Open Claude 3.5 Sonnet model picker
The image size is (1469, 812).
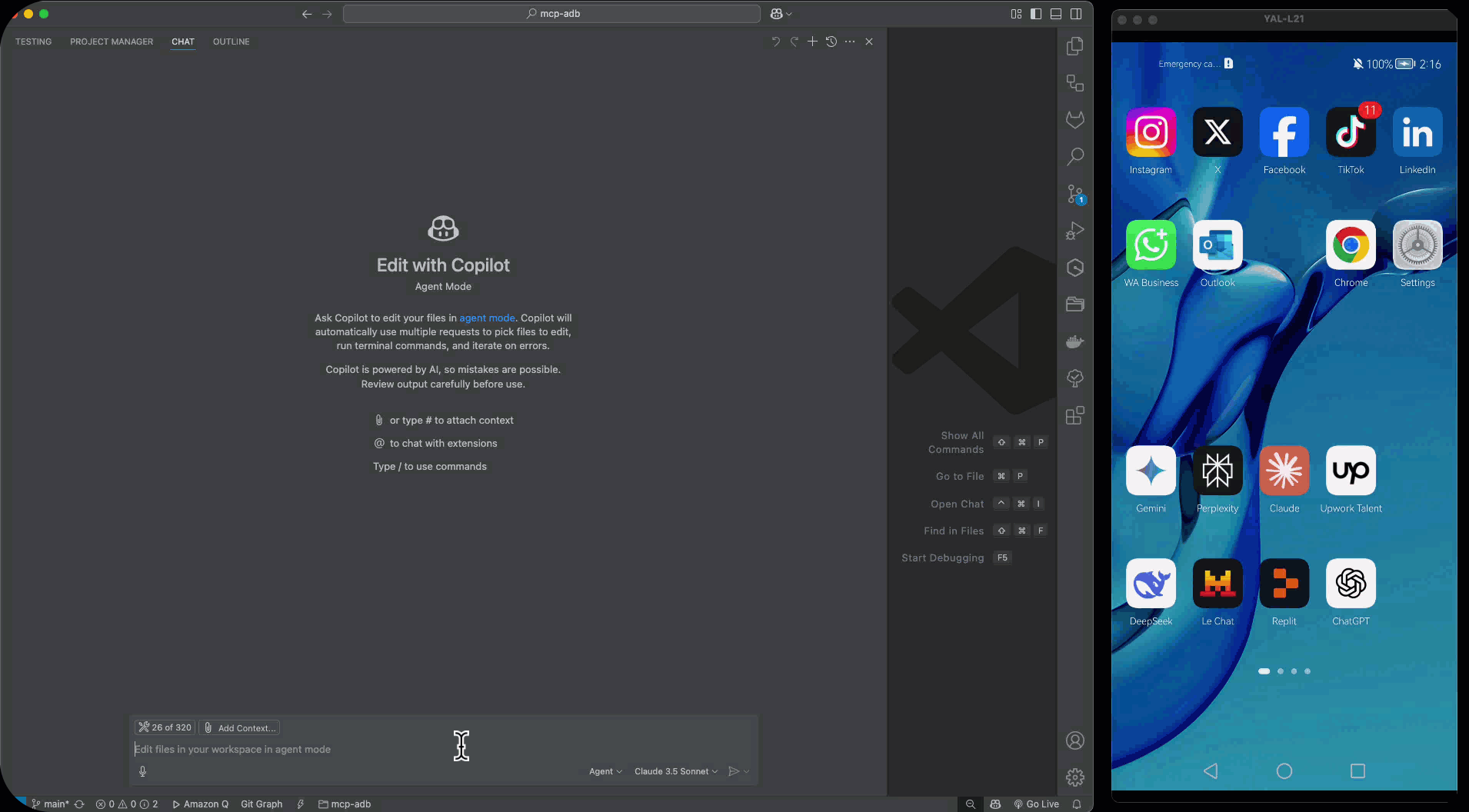click(676, 771)
